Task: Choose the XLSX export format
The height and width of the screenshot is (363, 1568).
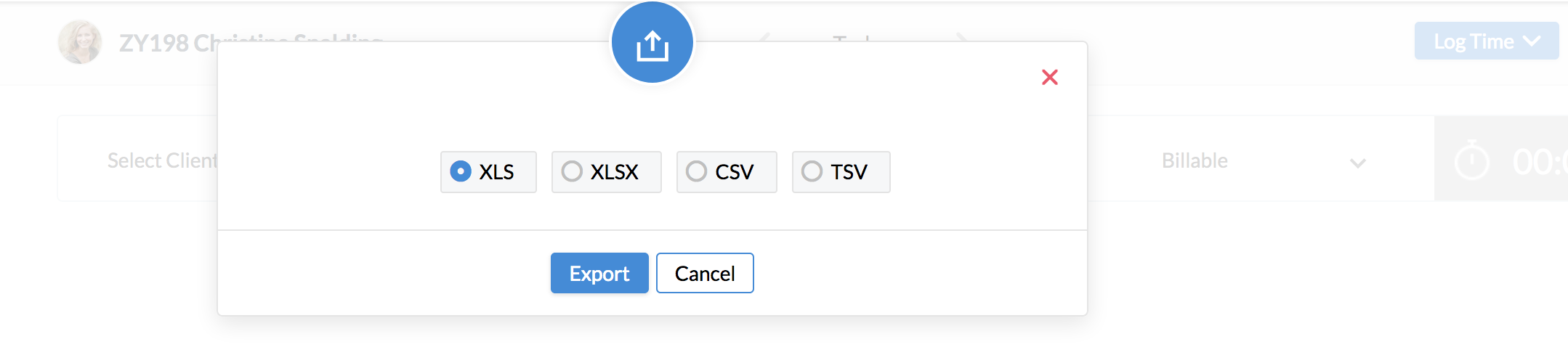Action: coord(572,171)
